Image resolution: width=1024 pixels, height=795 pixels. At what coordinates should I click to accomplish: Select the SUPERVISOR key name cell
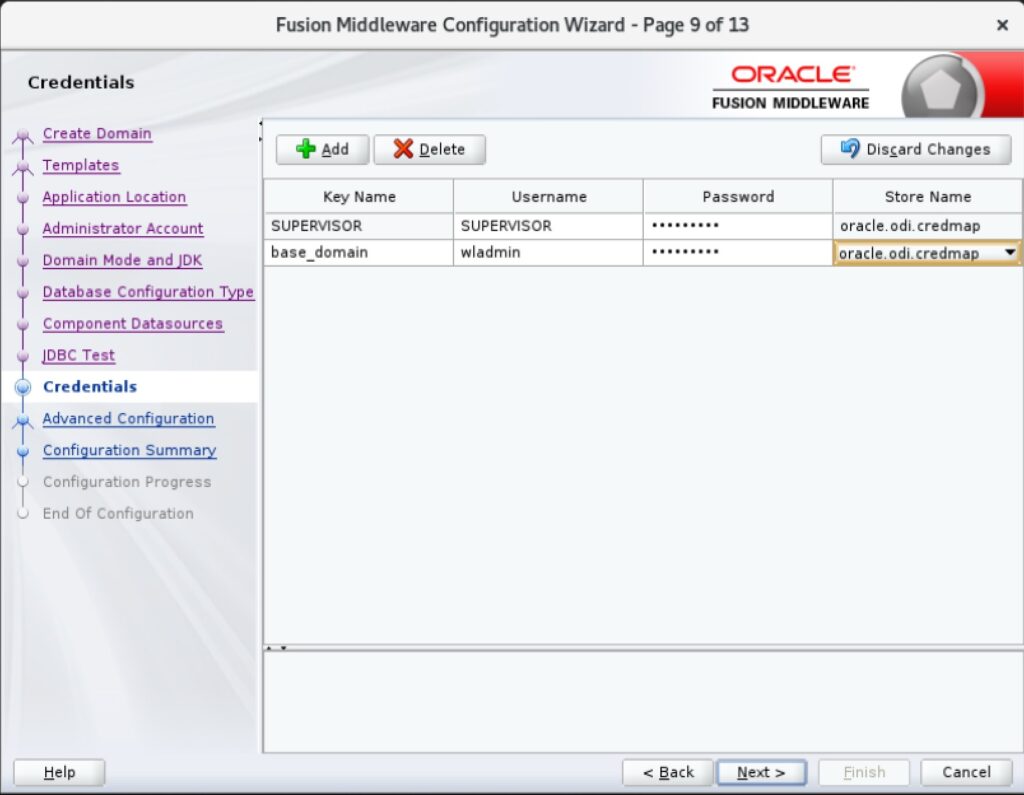(359, 226)
